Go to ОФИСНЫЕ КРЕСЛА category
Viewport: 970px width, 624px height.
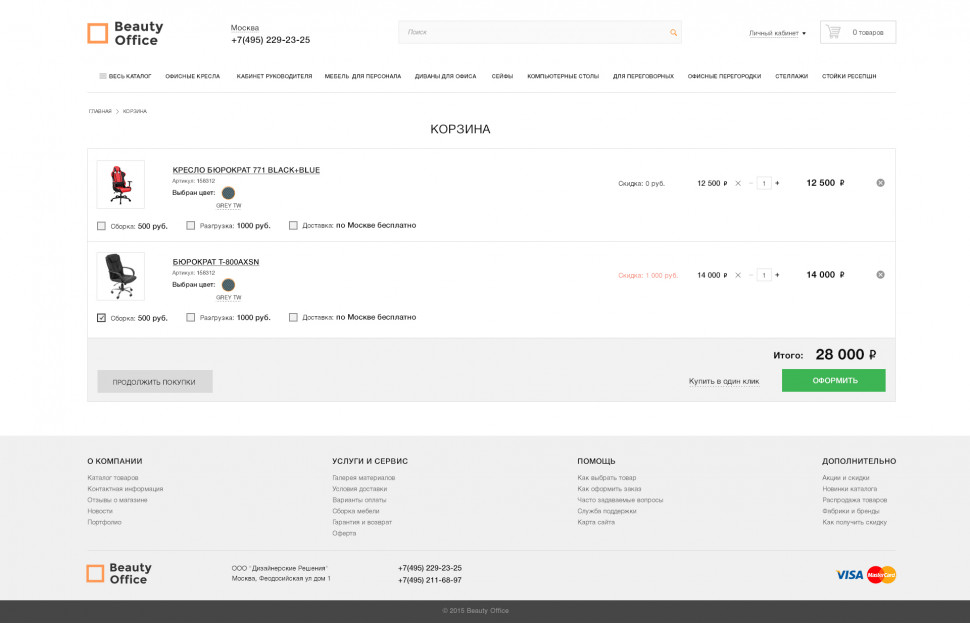(x=192, y=76)
